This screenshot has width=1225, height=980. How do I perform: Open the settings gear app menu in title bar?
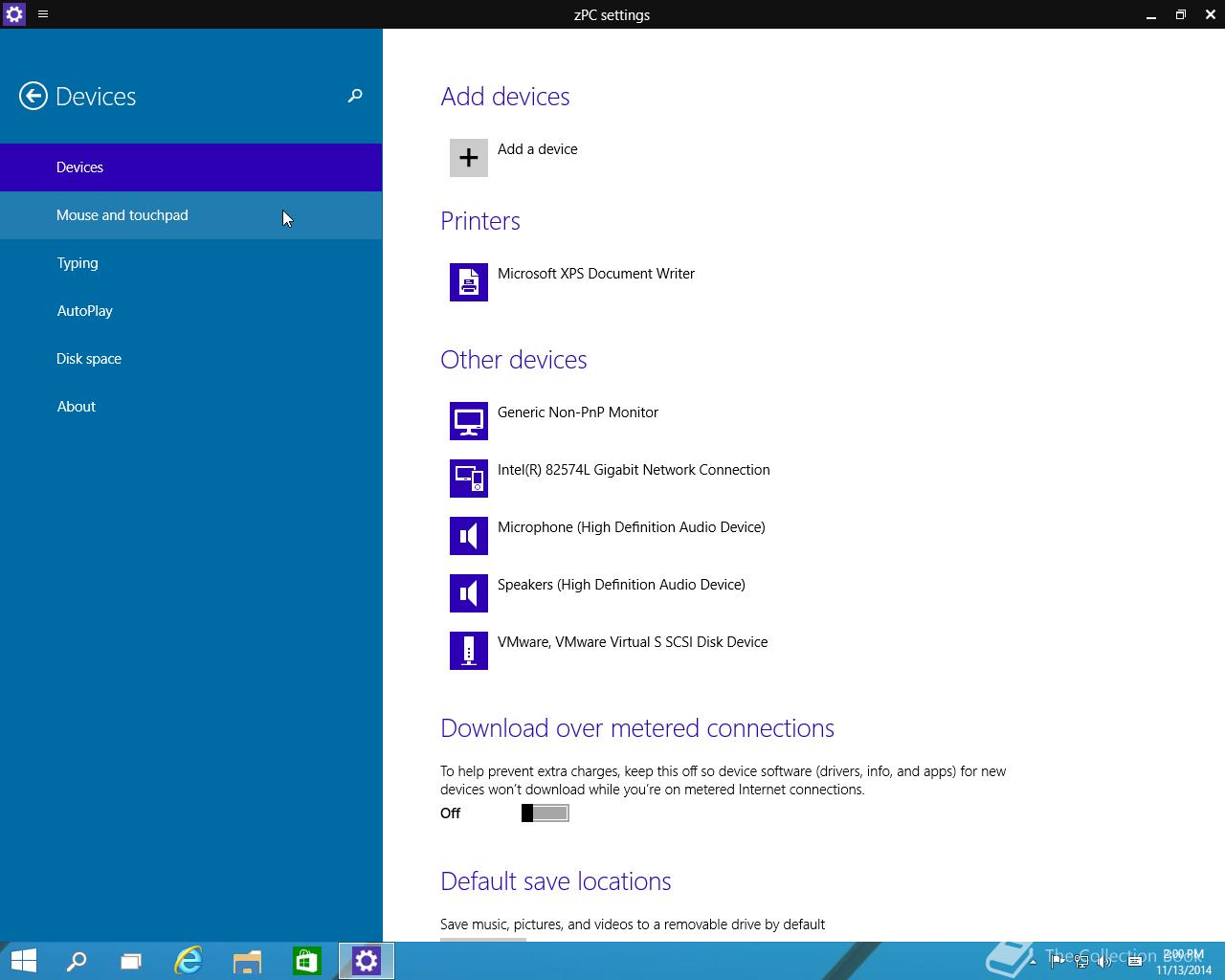14,14
